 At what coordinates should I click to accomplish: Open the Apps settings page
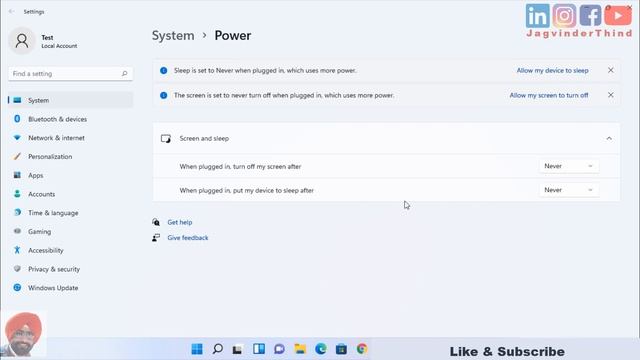coord(70,175)
